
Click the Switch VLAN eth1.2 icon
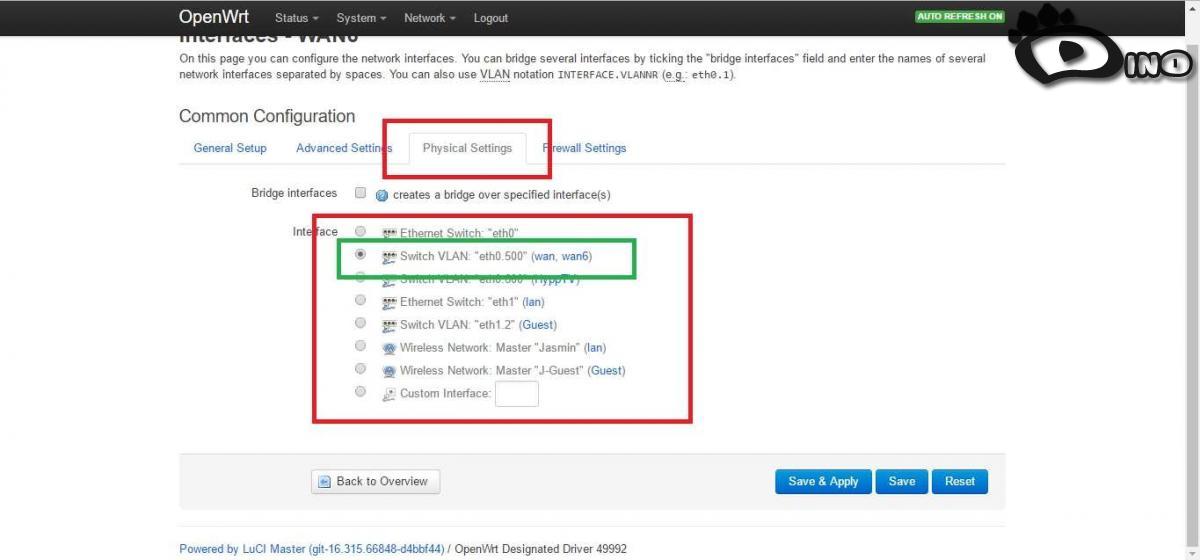click(x=390, y=326)
